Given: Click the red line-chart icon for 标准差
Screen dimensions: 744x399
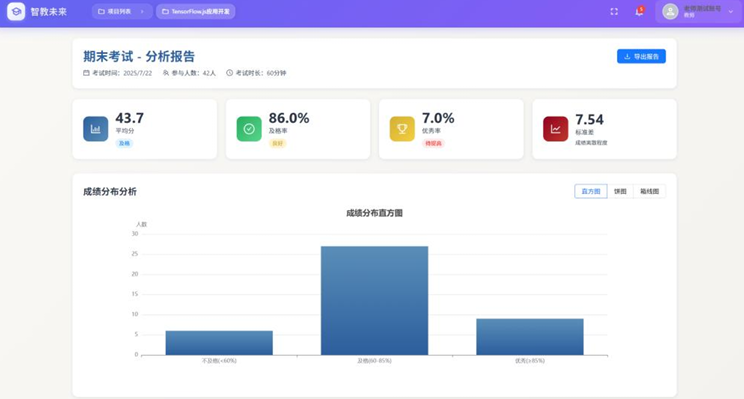Looking at the screenshot, I should click(556, 129).
